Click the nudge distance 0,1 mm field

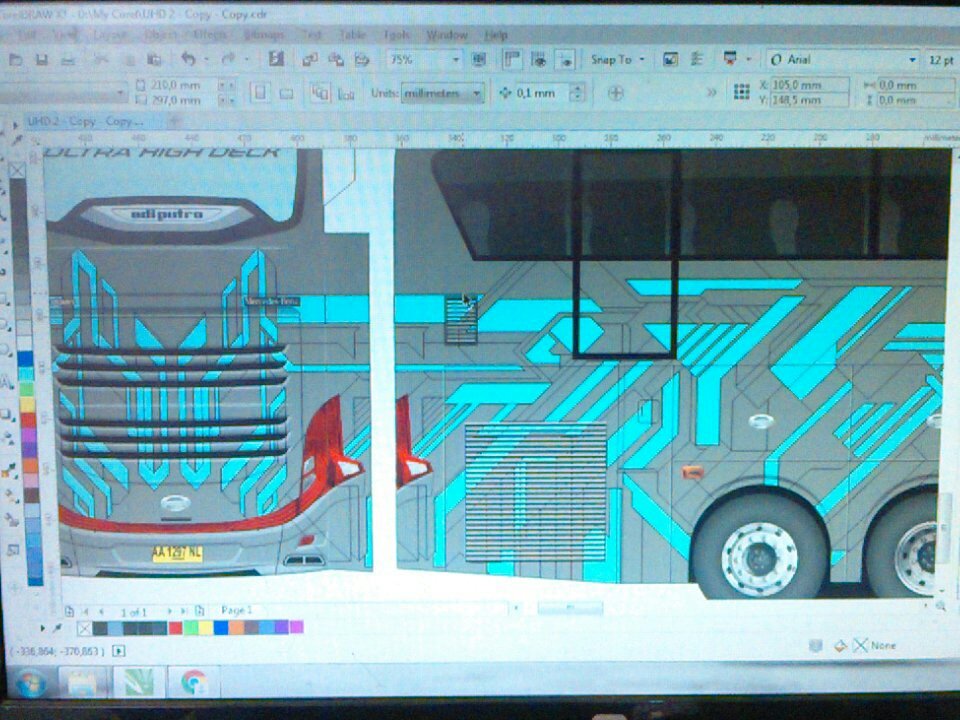[x=544, y=93]
